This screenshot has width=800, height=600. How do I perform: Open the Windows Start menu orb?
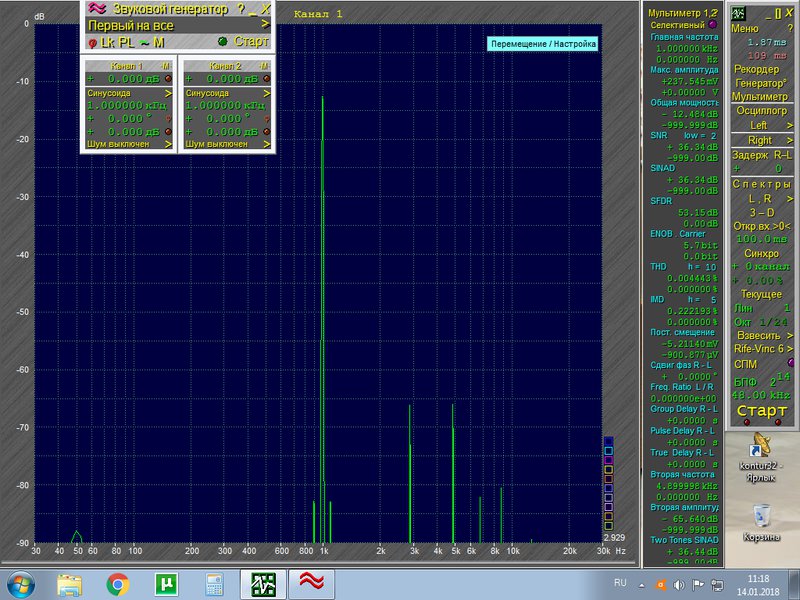[20, 585]
